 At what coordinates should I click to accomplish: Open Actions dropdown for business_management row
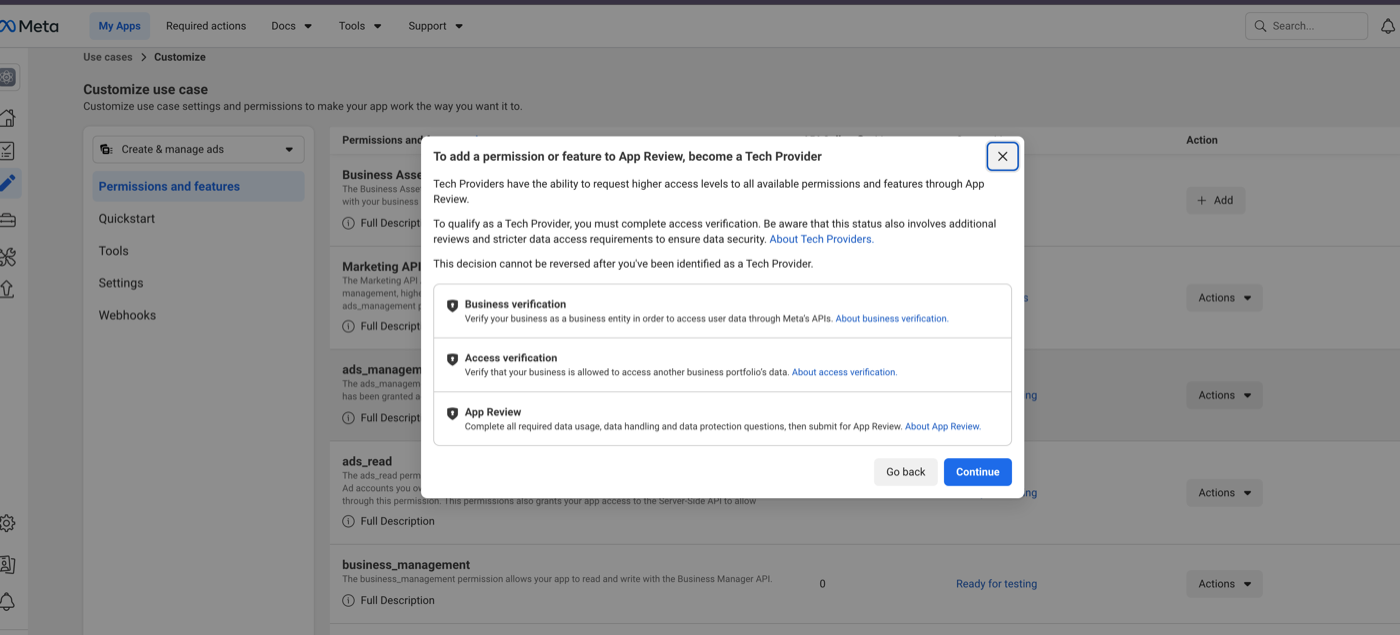(x=1224, y=584)
